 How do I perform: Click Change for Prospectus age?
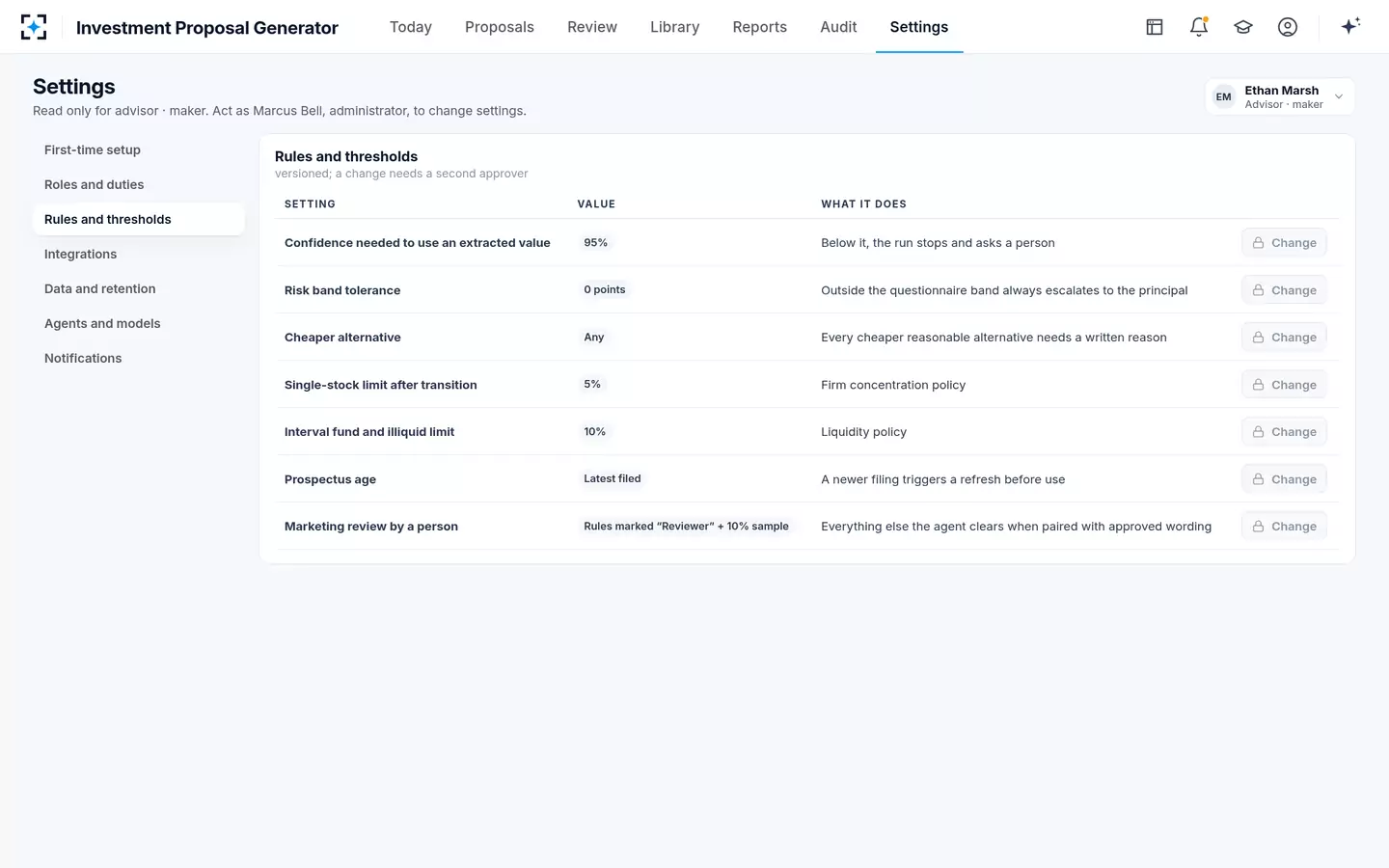[1284, 479]
